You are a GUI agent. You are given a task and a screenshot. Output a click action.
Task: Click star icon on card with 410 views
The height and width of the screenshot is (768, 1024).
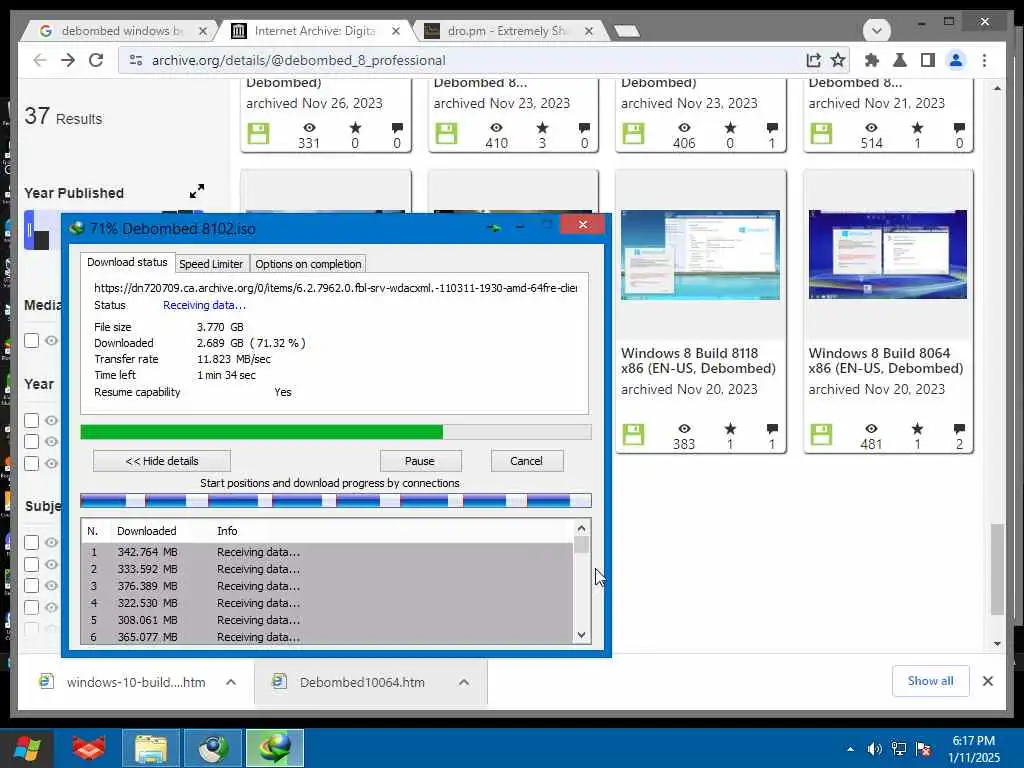542,127
